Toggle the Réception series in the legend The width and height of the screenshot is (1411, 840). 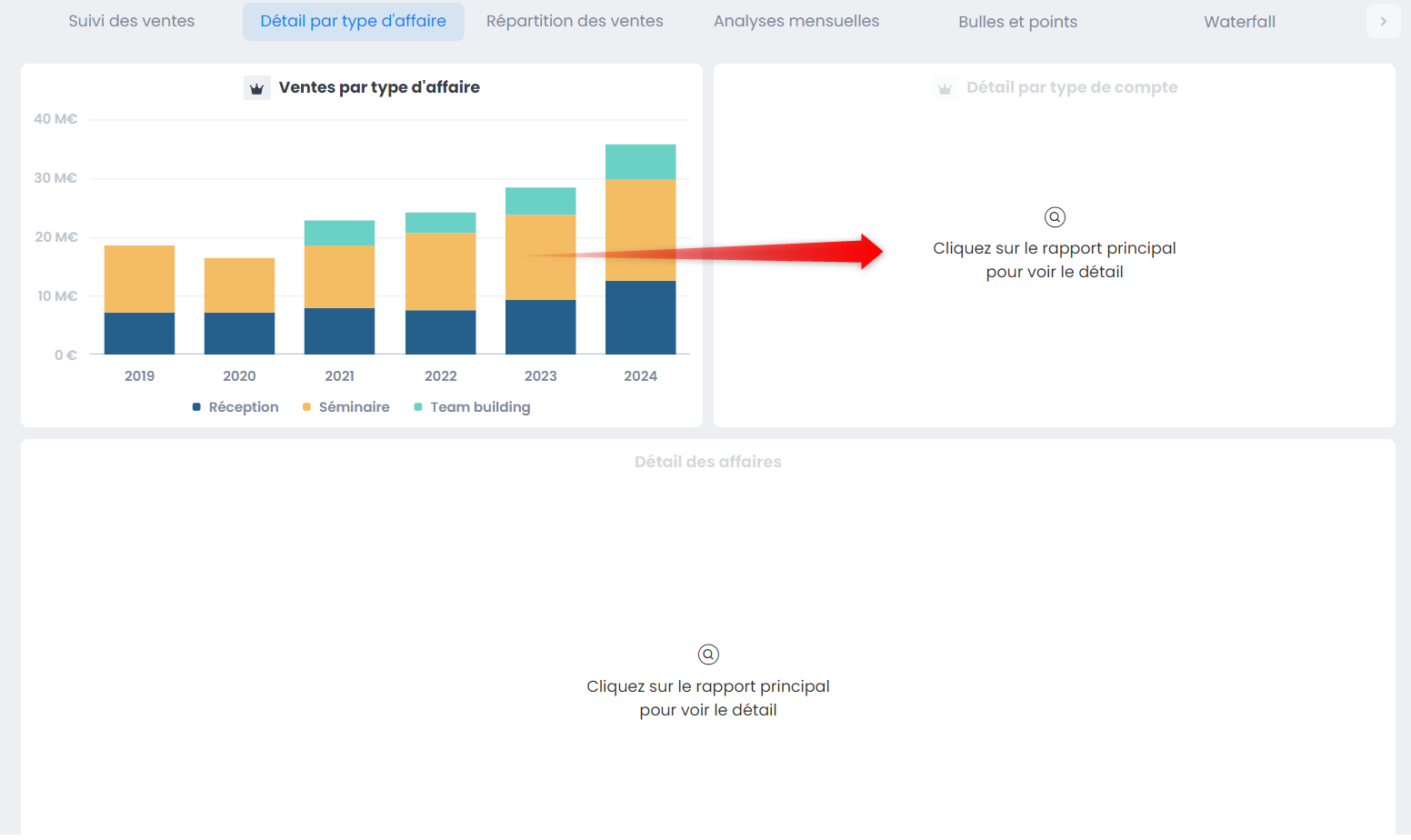[243, 407]
